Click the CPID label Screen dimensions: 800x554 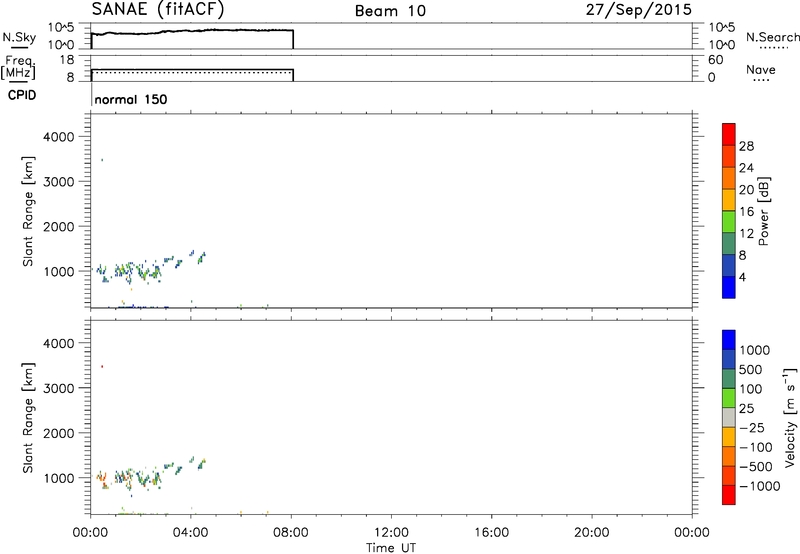[21, 95]
